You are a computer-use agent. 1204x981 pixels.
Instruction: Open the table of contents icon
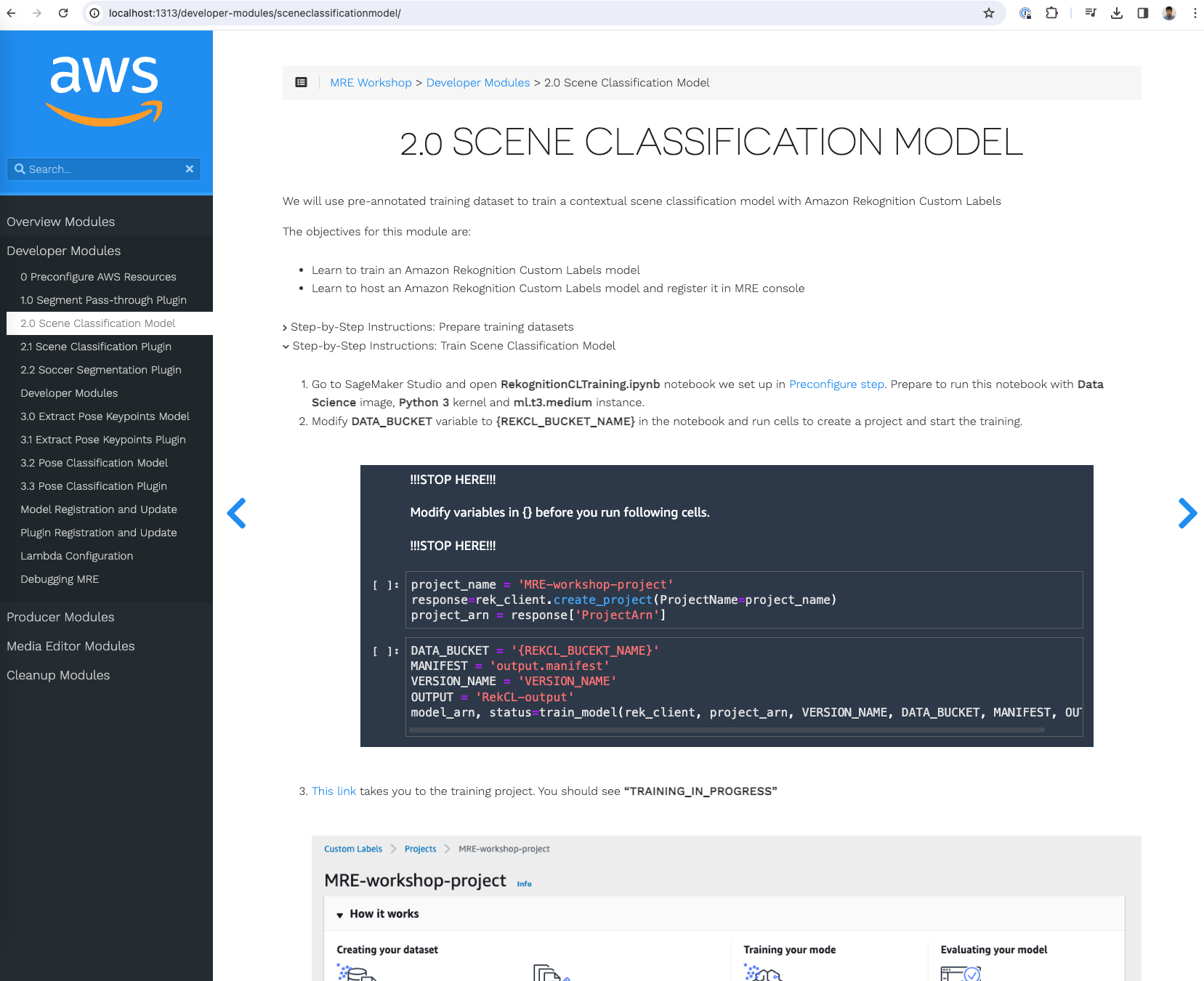pos(302,83)
